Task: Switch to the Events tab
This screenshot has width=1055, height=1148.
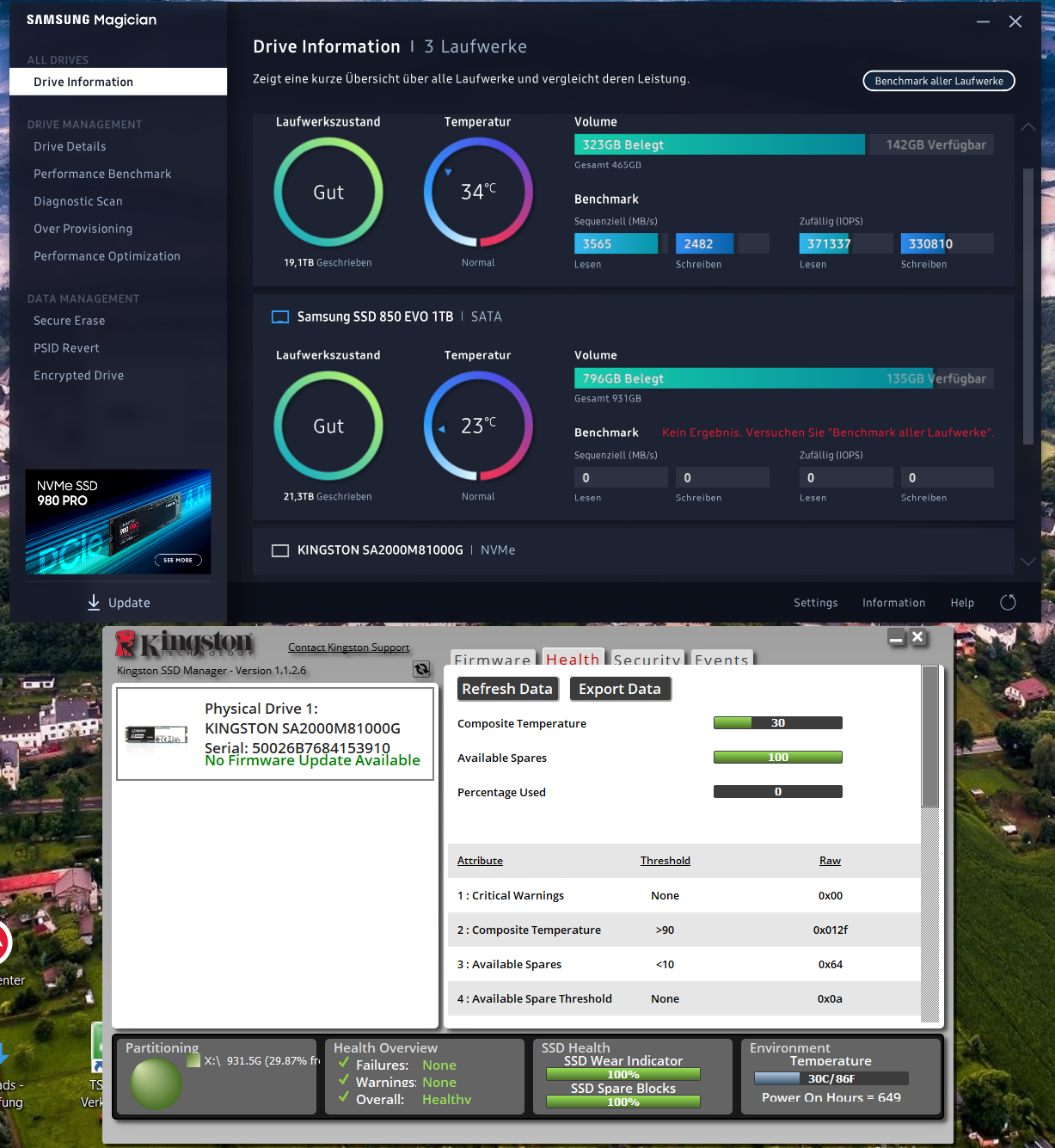Action: tap(721, 659)
